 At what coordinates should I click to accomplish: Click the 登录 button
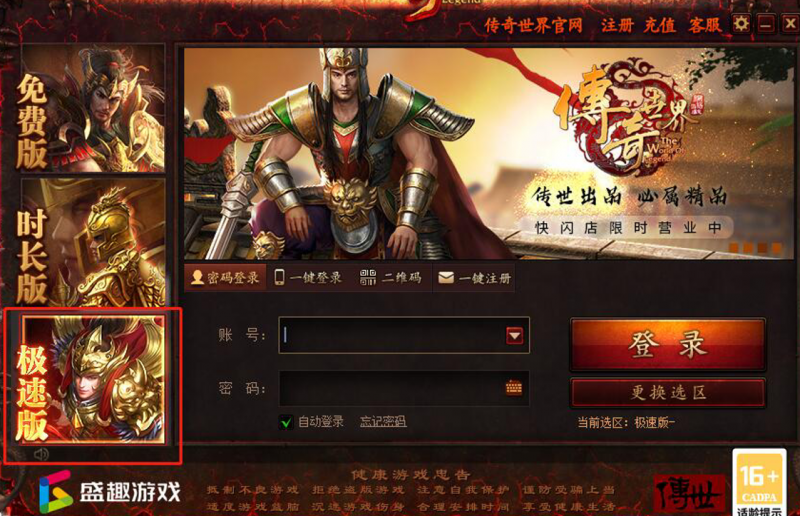pyautogui.click(x=668, y=344)
